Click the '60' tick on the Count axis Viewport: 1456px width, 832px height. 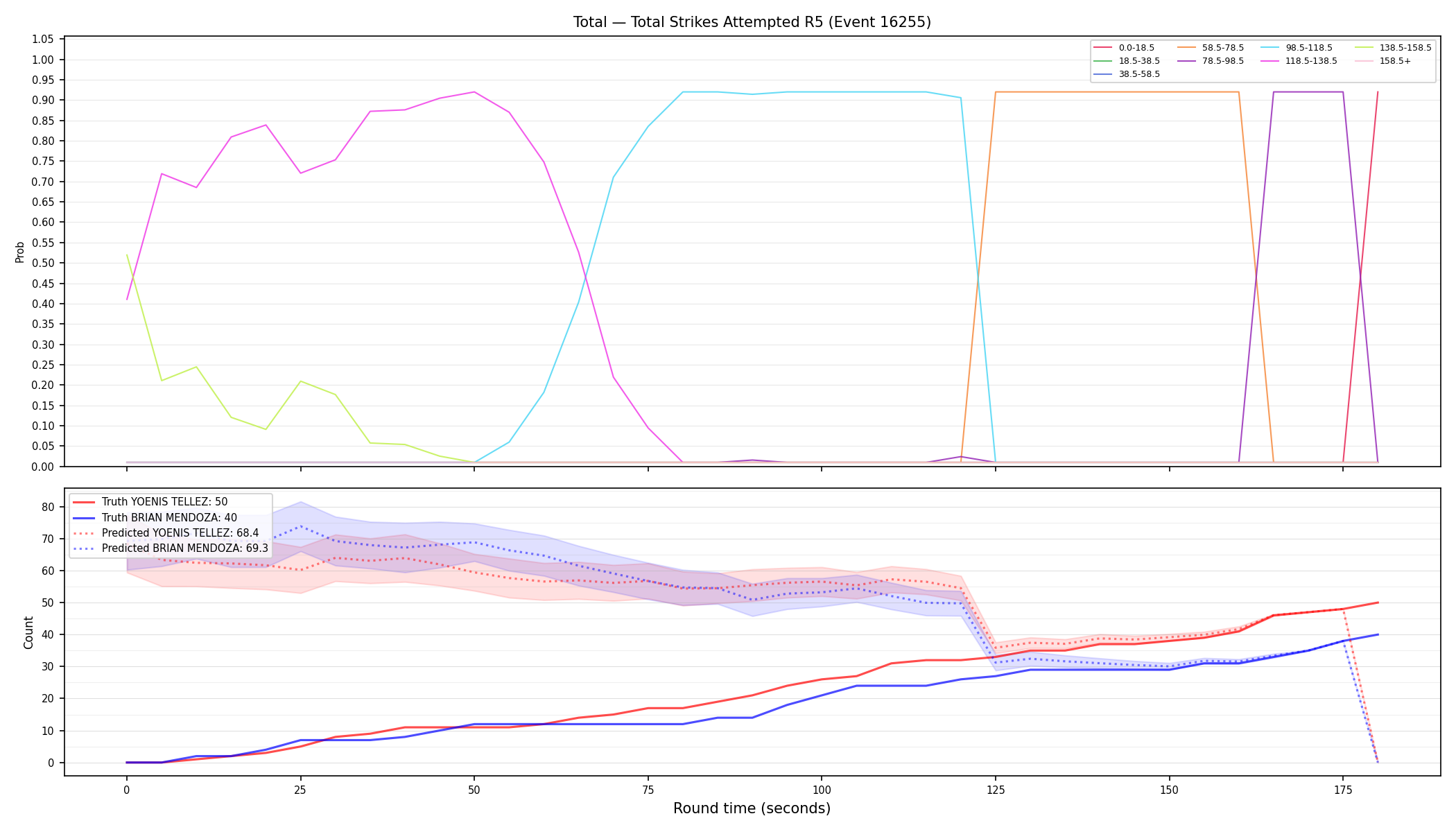tap(48, 571)
